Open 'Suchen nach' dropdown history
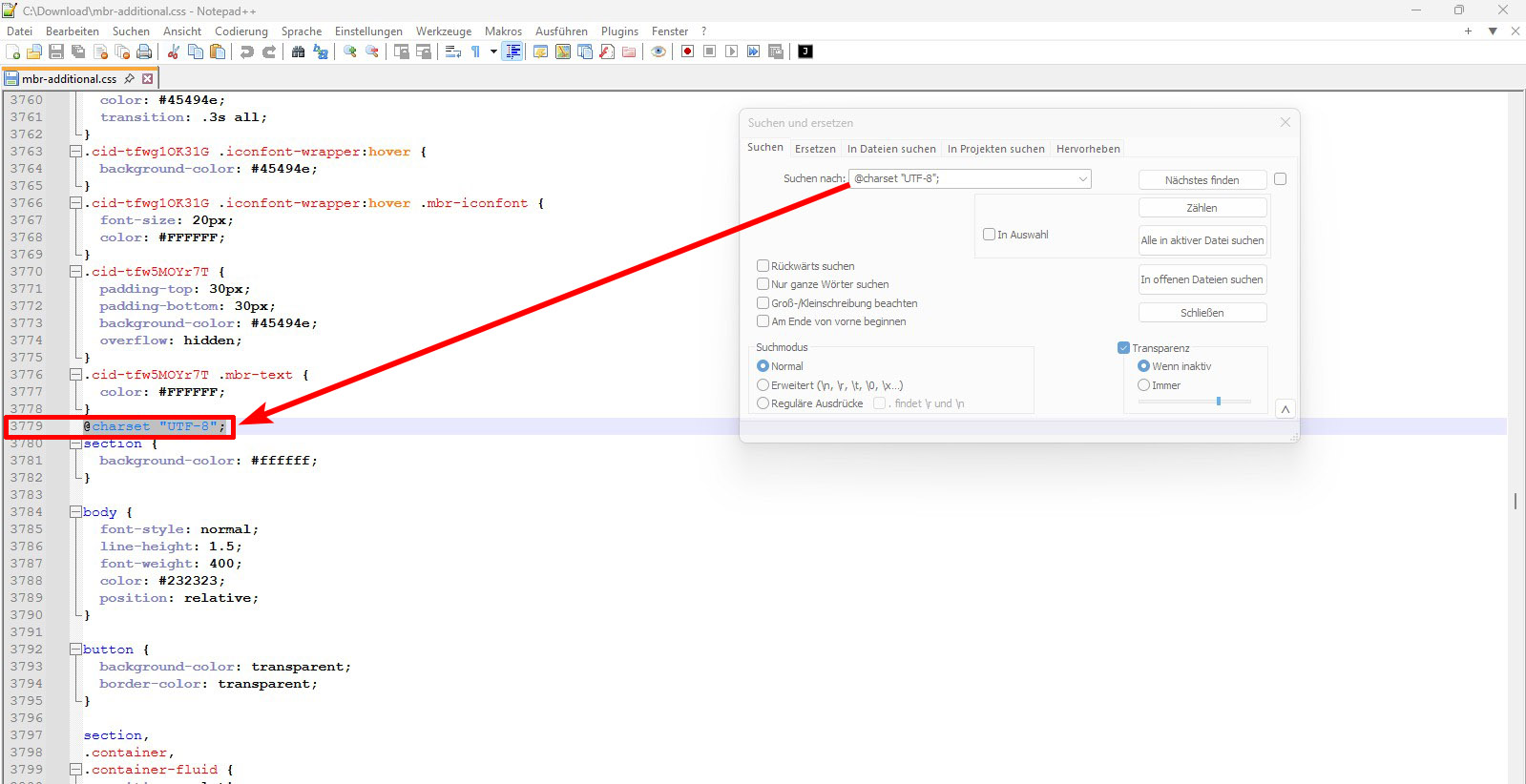Image resolution: width=1526 pixels, height=784 pixels. pos(1082,179)
